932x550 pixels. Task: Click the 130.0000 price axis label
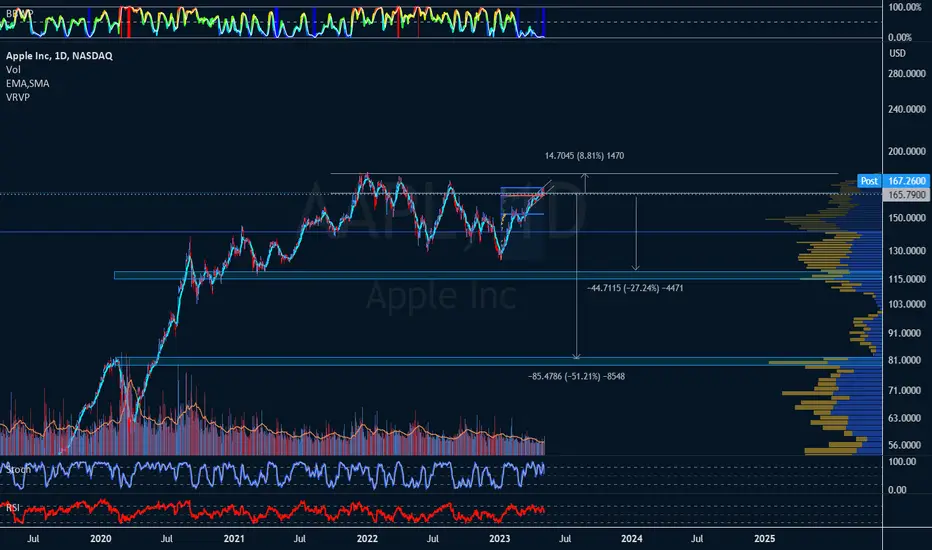(x=907, y=251)
